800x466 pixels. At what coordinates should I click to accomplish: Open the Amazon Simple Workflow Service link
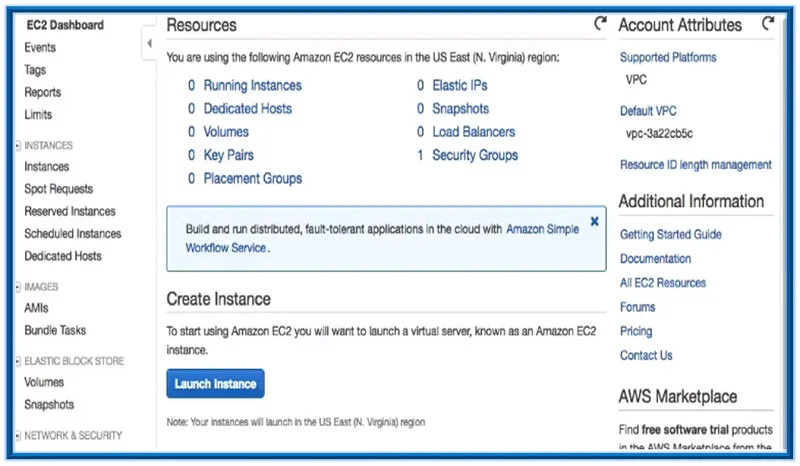pos(542,229)
